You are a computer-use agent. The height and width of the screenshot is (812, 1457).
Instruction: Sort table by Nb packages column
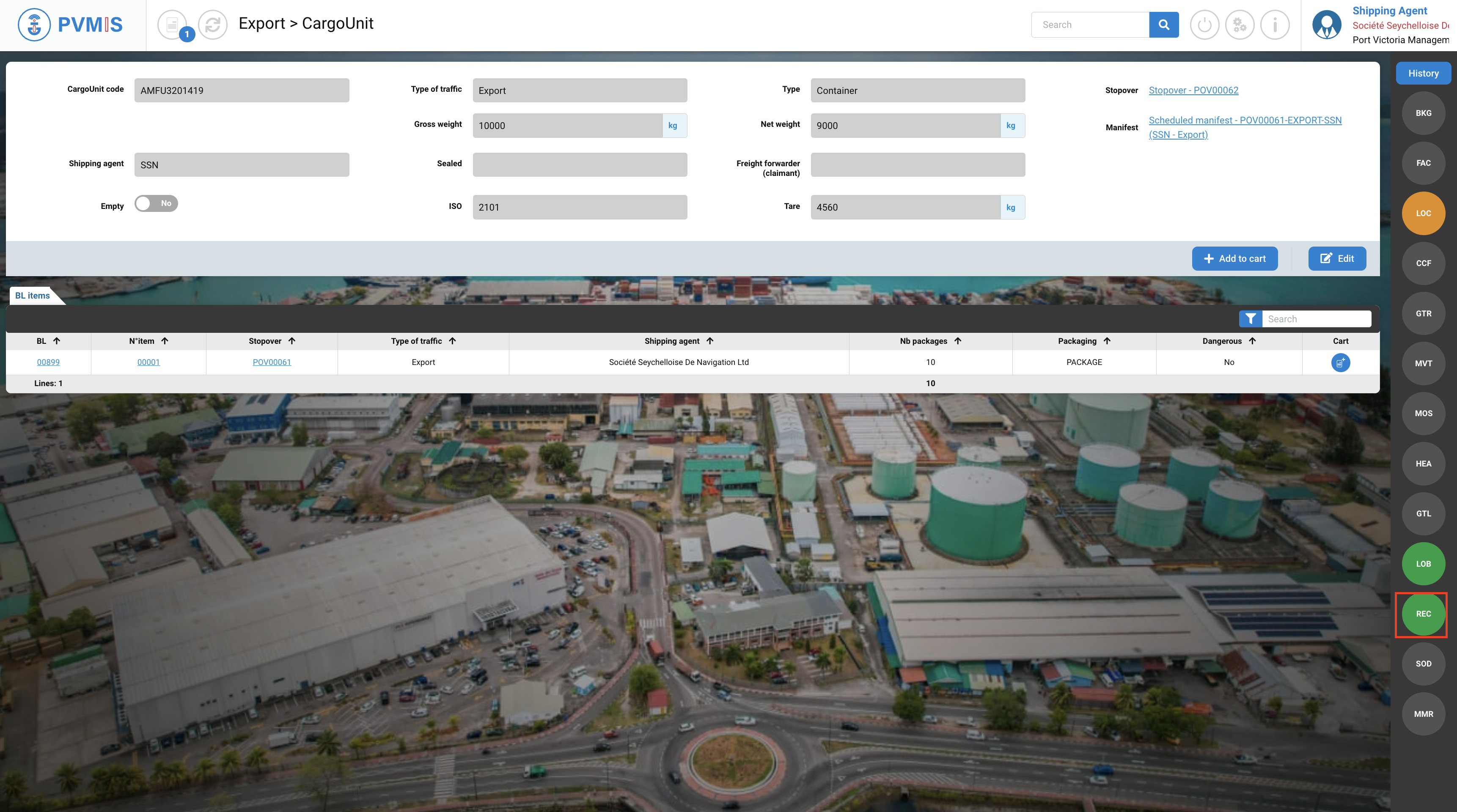click(x=957, y=341)
